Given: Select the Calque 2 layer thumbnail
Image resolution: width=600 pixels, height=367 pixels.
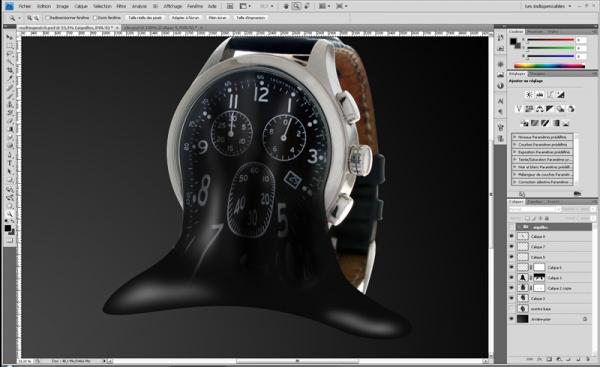Looking at the screenshot, I should 522,298.
